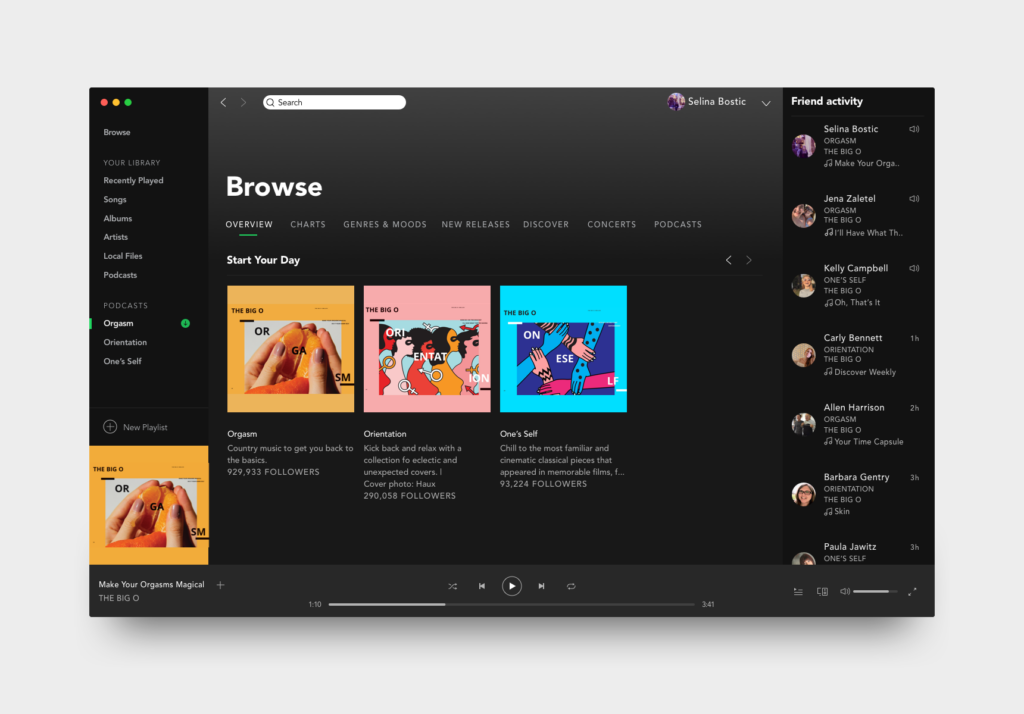1024x714 pixels.
Task: Open Podcasts under Your Library
Action: [x=120, y=275]
